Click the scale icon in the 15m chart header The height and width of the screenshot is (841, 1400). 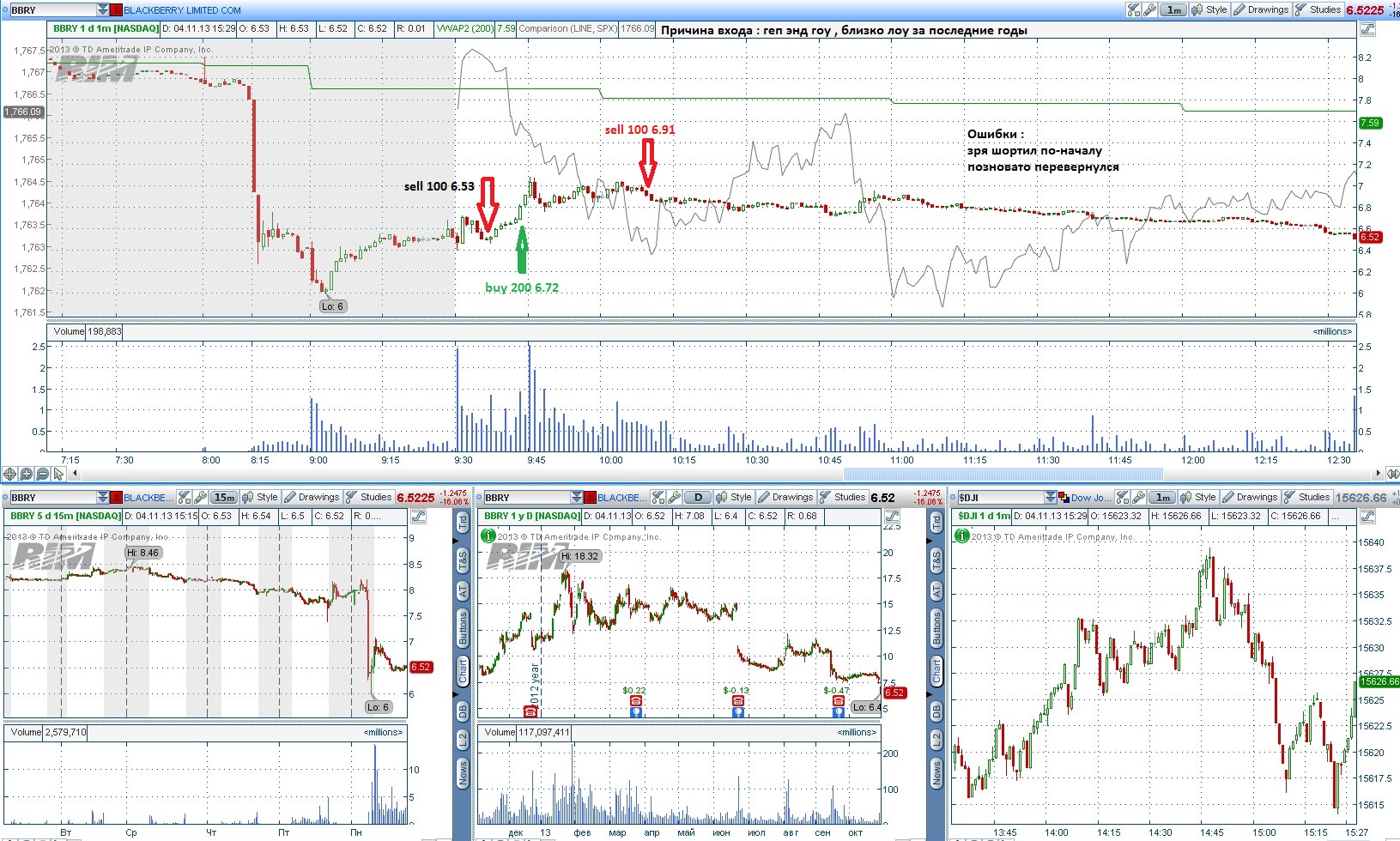418,517
